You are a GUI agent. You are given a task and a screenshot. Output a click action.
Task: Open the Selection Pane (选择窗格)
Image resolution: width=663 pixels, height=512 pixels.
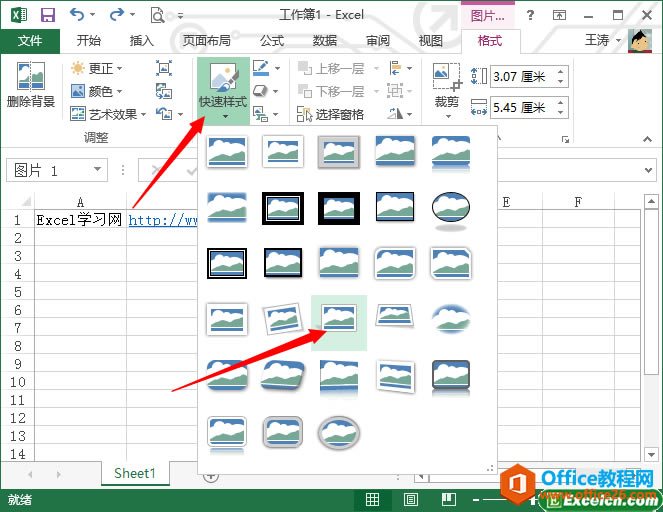click(330, 114)
